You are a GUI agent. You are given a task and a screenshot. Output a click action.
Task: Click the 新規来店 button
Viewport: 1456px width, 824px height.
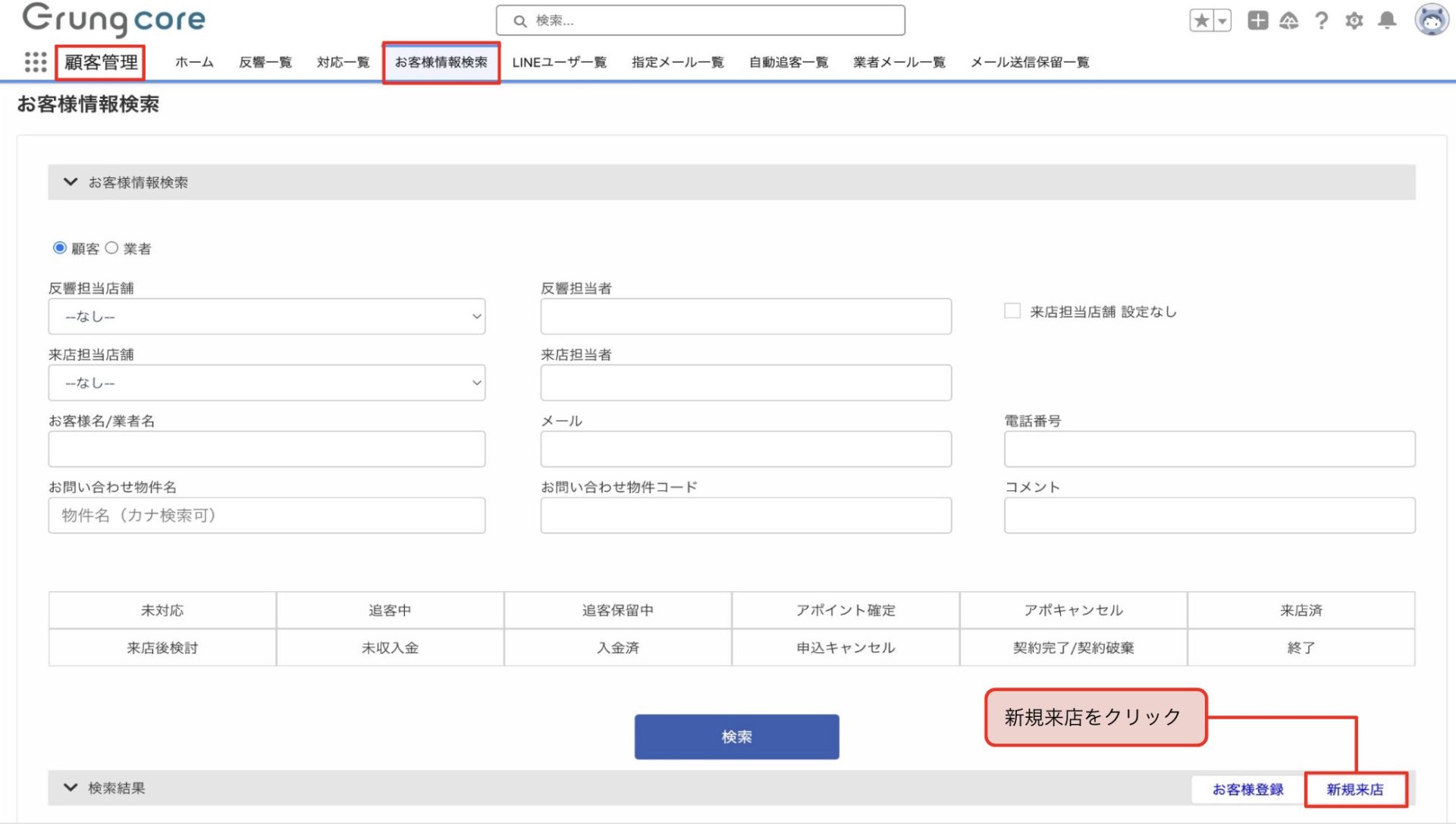tap(1354, 789)
